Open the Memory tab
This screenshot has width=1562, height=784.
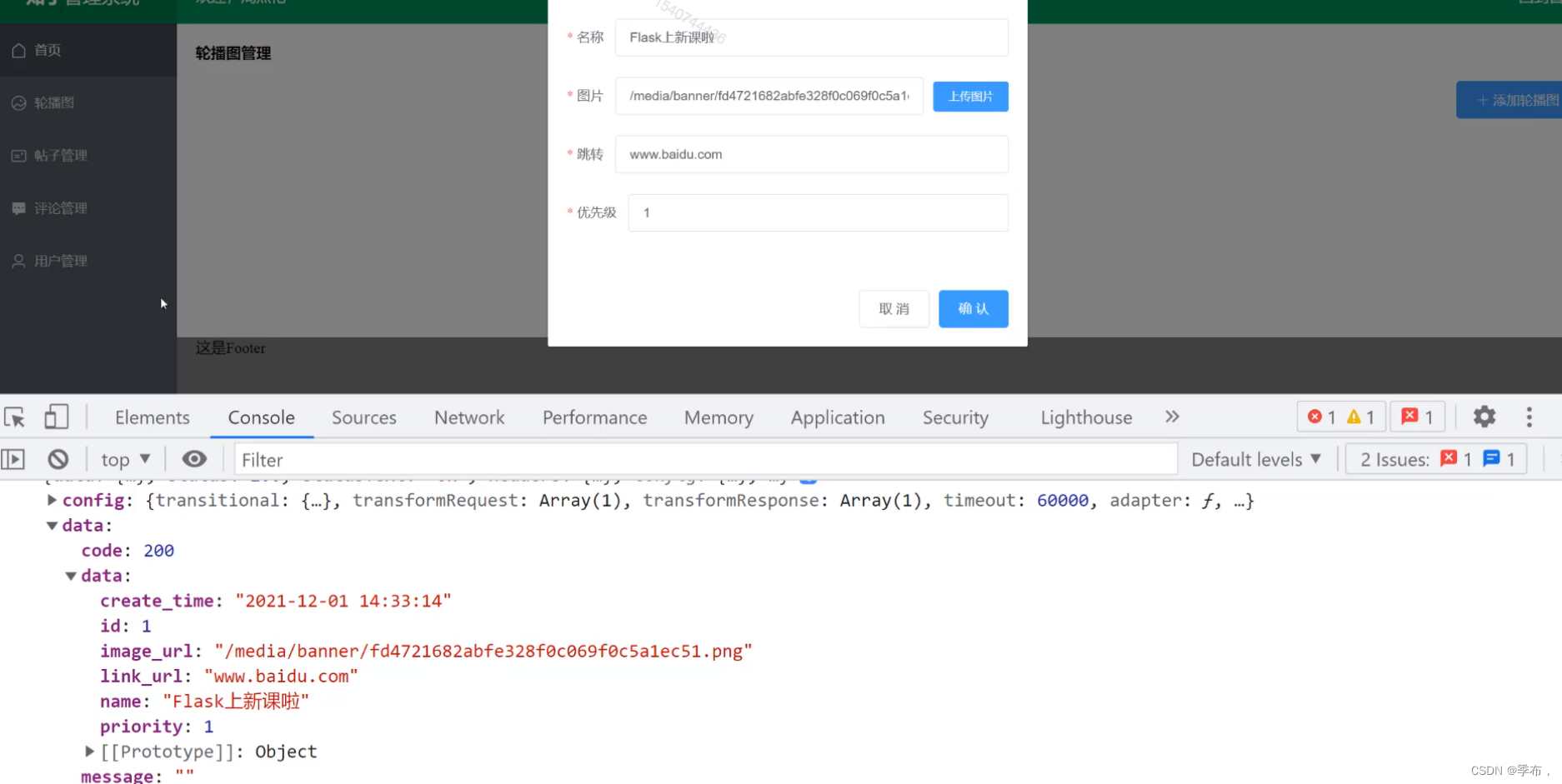(x=718, y=417)
